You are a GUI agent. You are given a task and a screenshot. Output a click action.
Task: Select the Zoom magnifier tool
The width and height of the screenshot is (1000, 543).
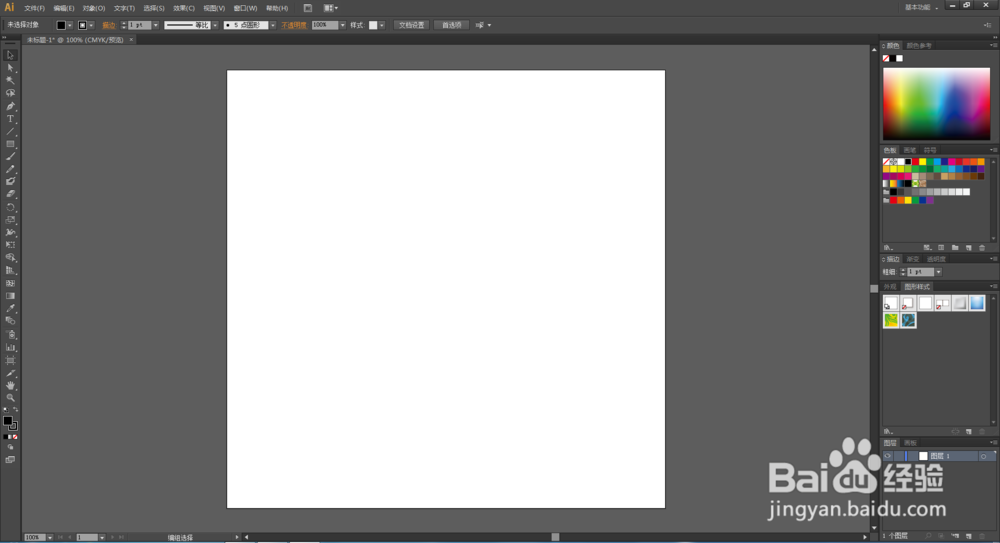[x=10, y=398]
